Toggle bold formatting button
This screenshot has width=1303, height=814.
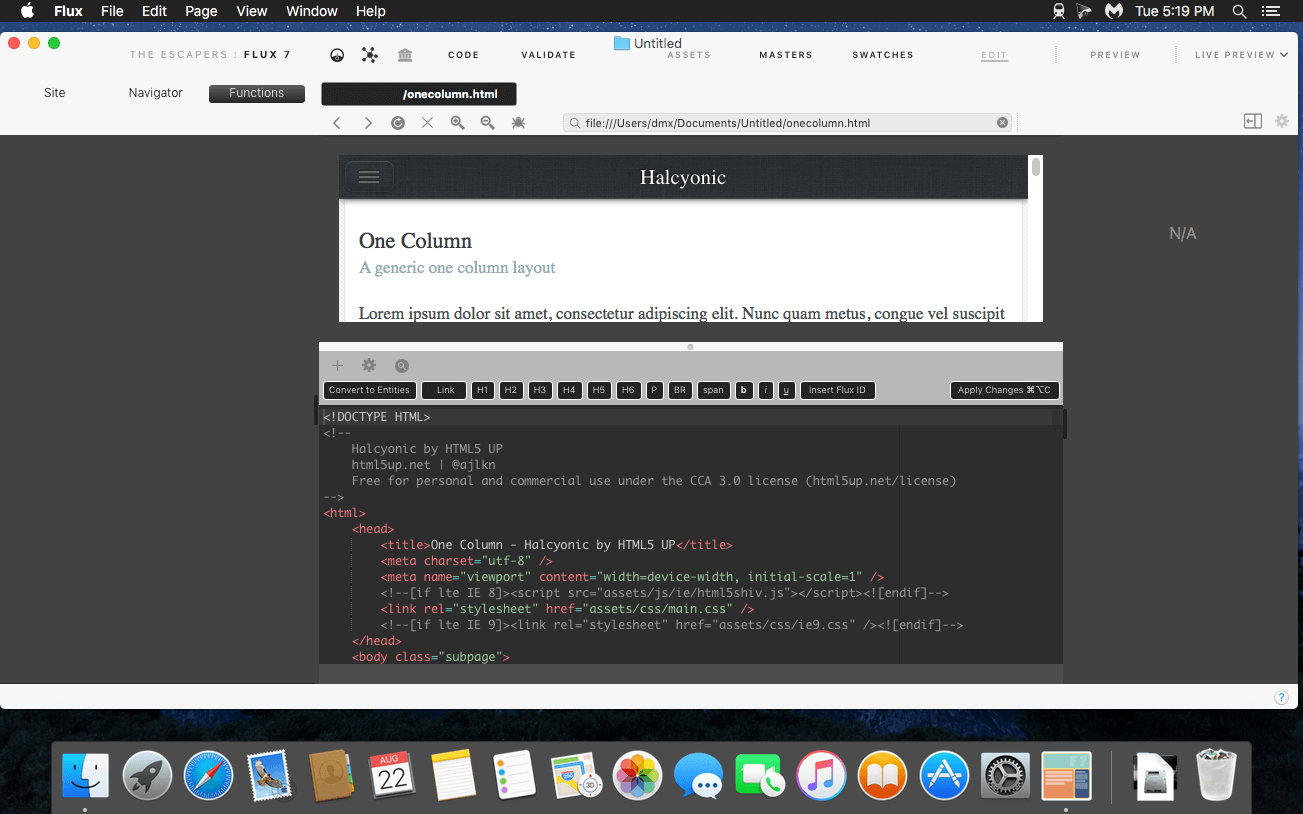pos(744,390)
